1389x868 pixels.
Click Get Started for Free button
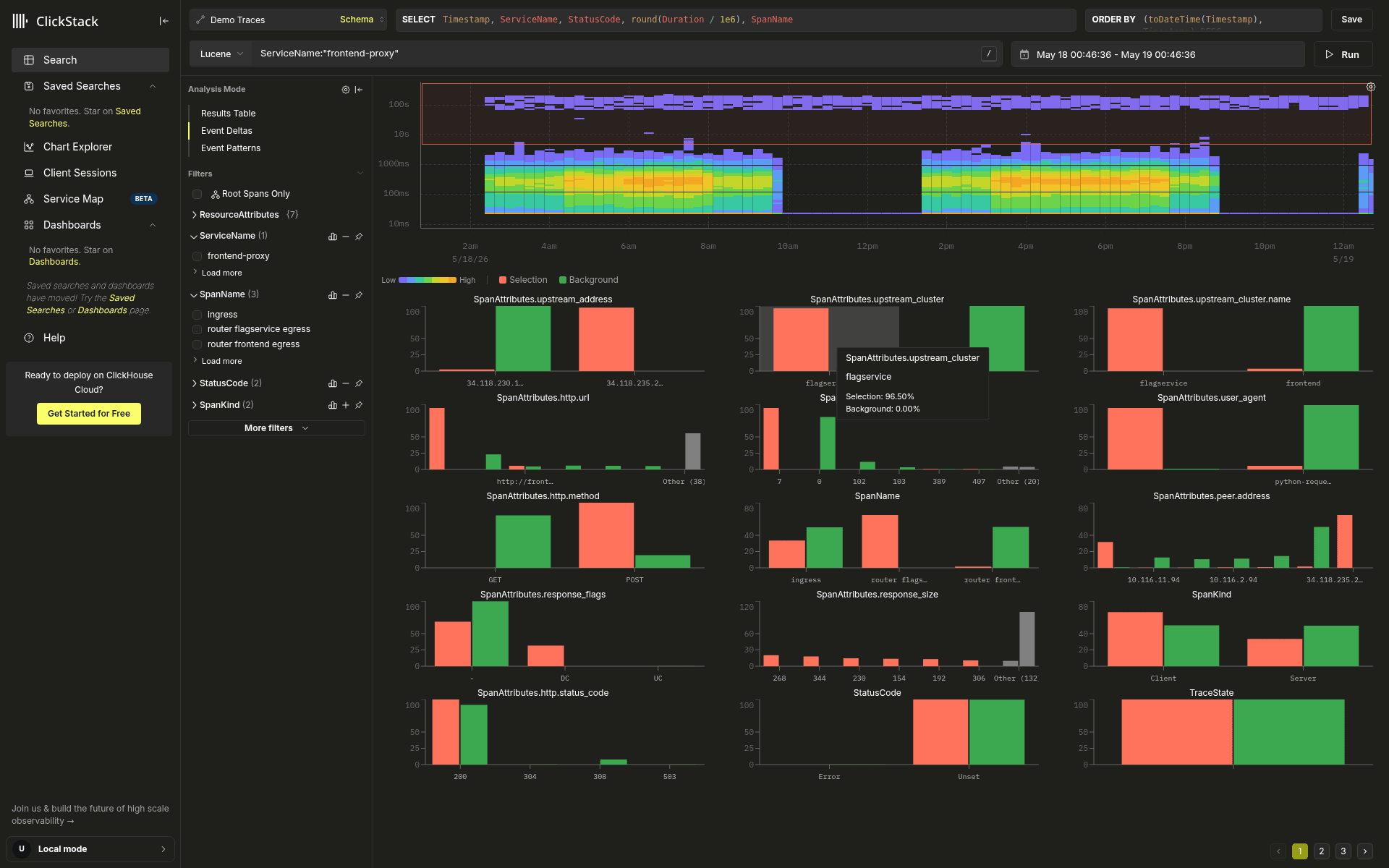(89, 414)
